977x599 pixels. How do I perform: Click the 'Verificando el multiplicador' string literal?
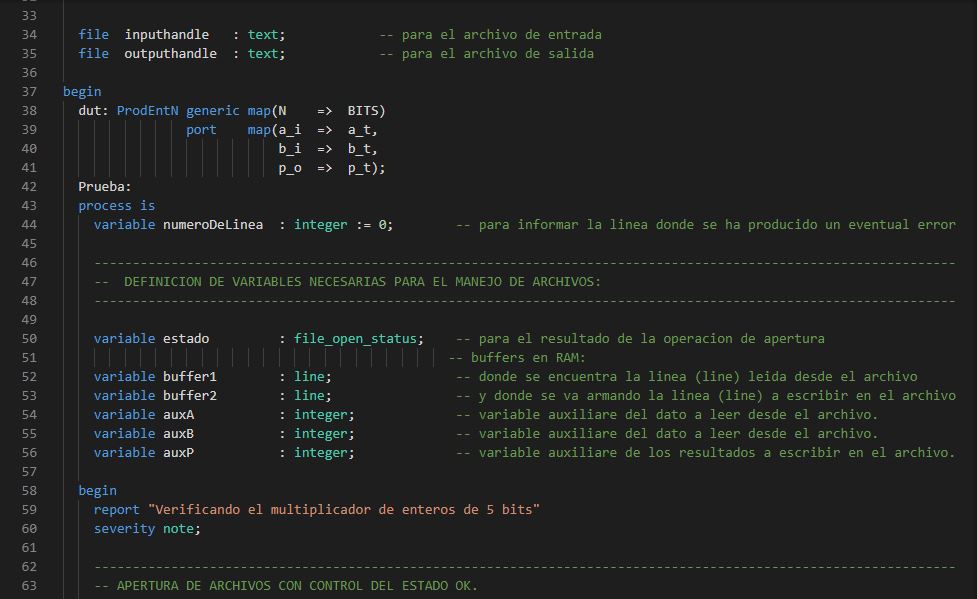343,510
